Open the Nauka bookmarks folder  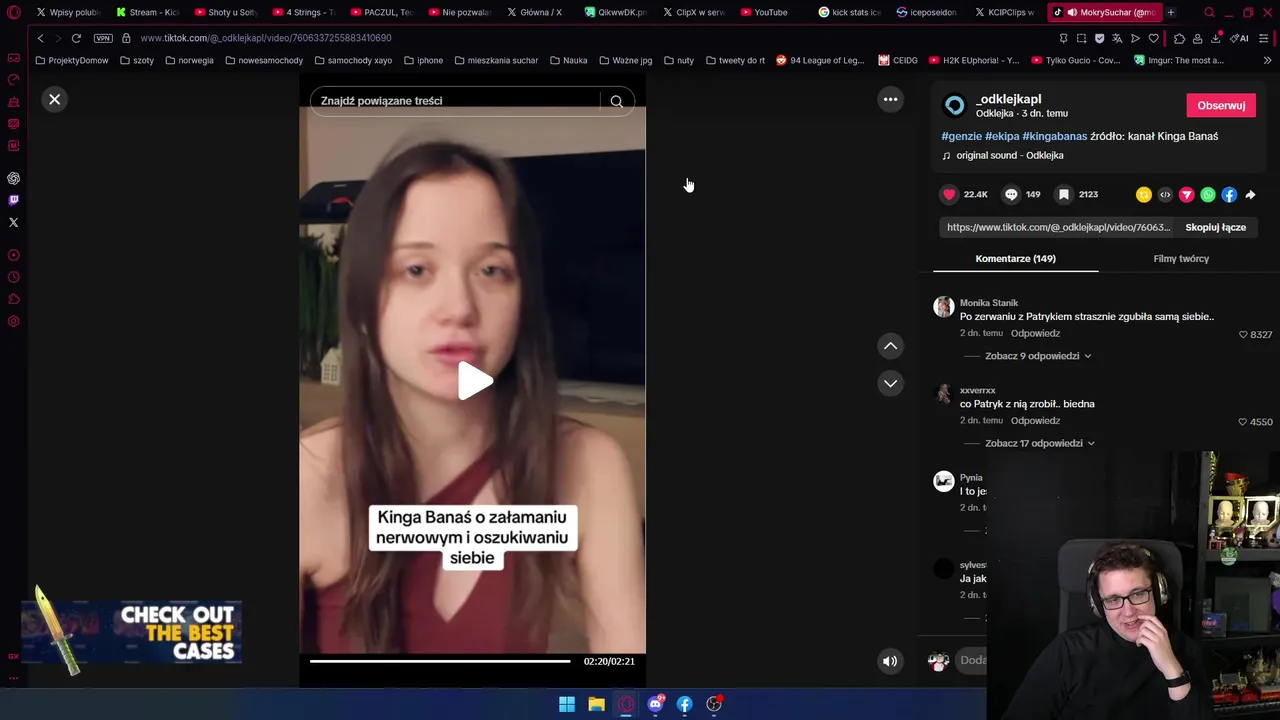[x=568, y=60]
